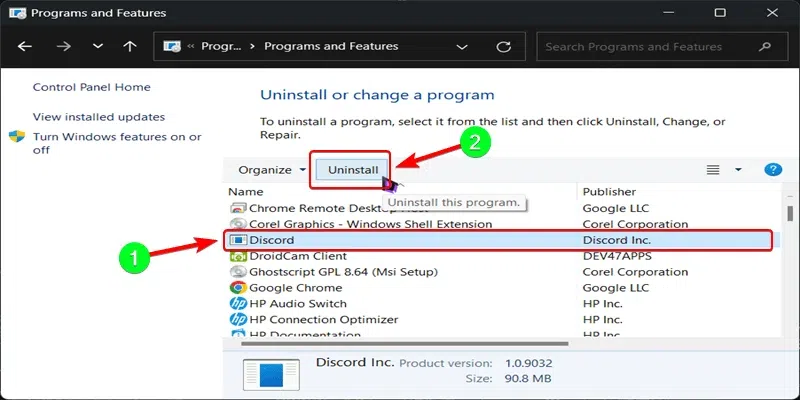Open recent locations dropdown arrow
The height and width of the screenshot is (400, 800).
pos(97,47)
